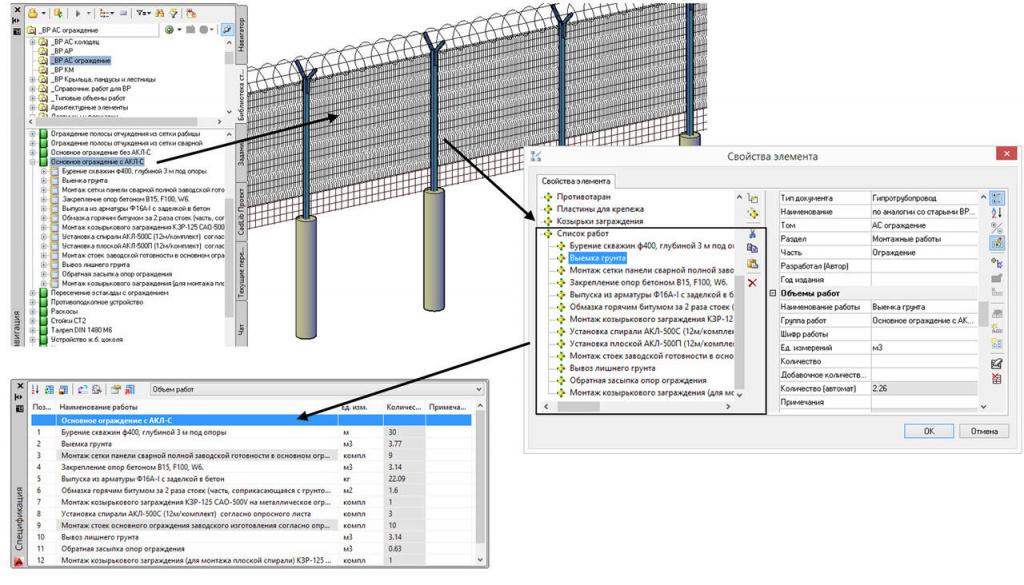The height and width of the screenshot is (585, 1024).
Task: Toggle the categorized view button in properties toolbar
Action: 997,198
